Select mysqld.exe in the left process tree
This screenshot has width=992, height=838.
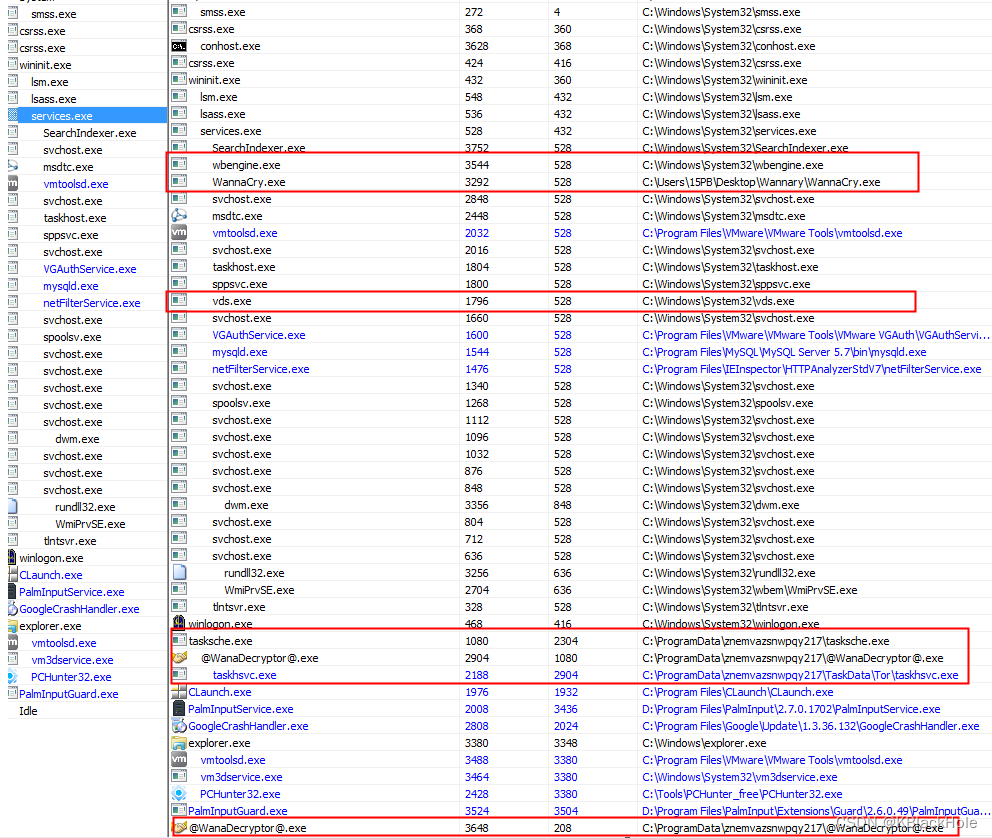click(x=70, y=286)
